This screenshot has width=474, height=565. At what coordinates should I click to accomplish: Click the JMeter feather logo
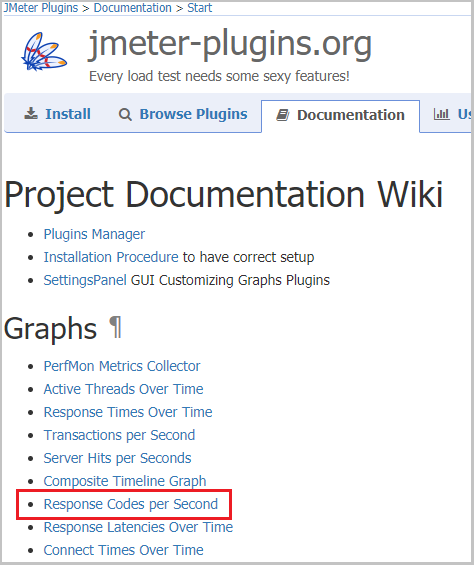coord(44,52)
